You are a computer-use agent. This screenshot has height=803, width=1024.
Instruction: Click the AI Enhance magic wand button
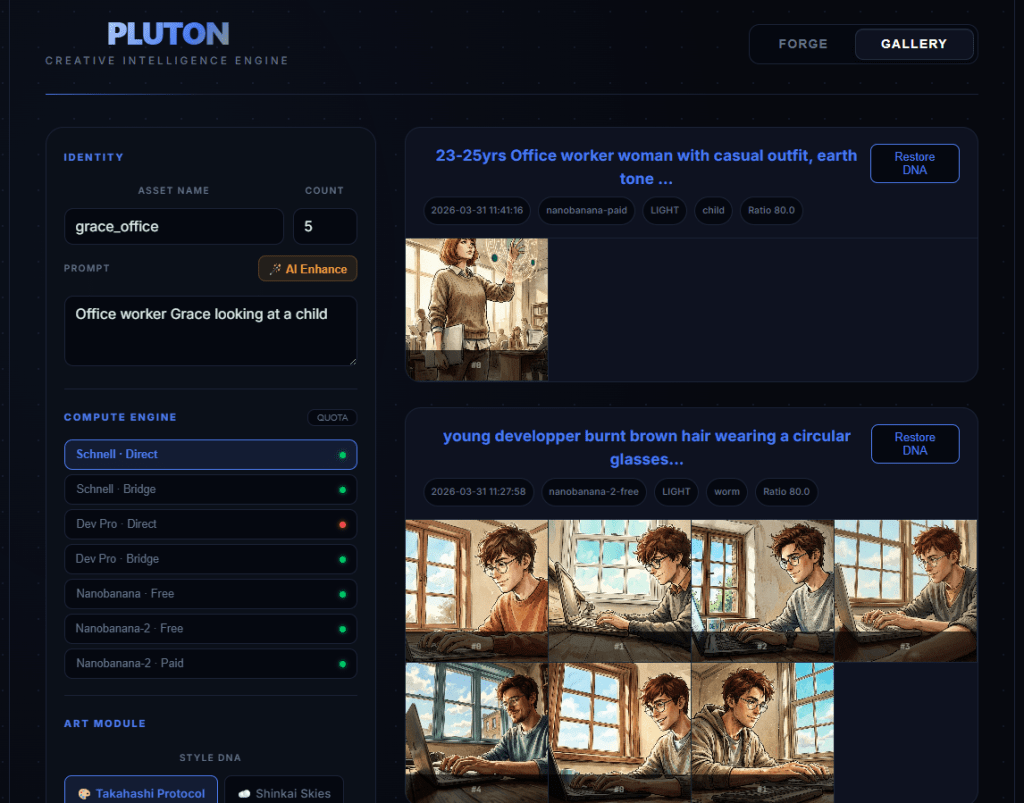pyautogui.click(x=308, y=269)
